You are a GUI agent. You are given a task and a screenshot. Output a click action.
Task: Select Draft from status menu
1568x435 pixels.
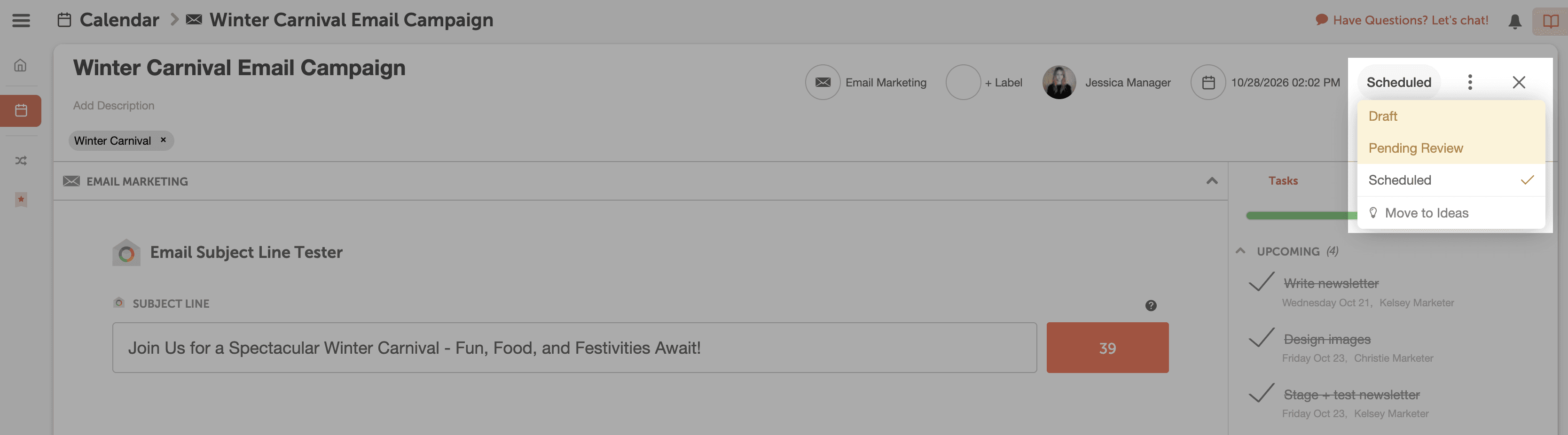[x=1382, y=116]
